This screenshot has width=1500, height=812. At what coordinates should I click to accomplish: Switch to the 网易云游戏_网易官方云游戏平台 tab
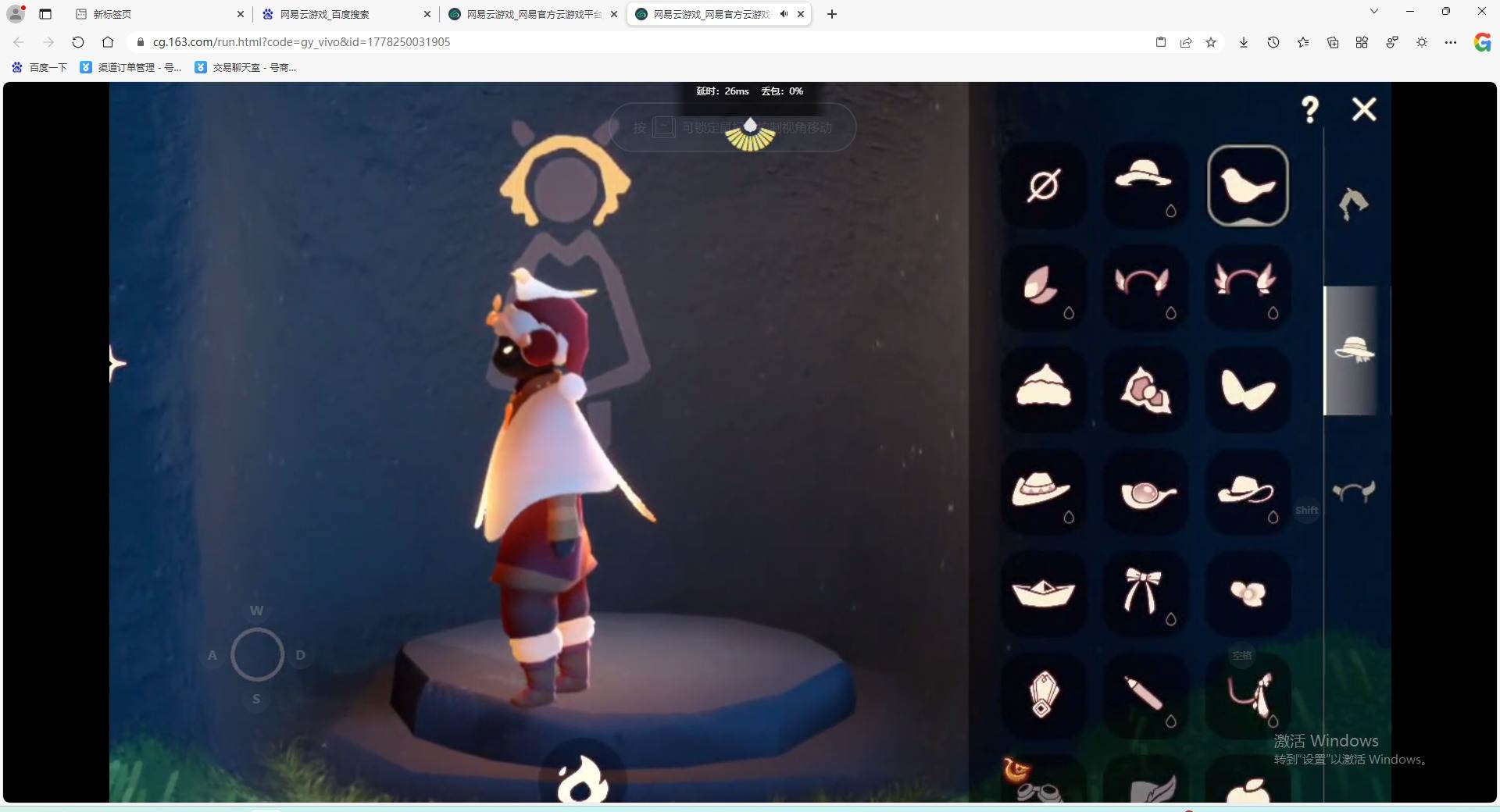click(x=533, y=14)
